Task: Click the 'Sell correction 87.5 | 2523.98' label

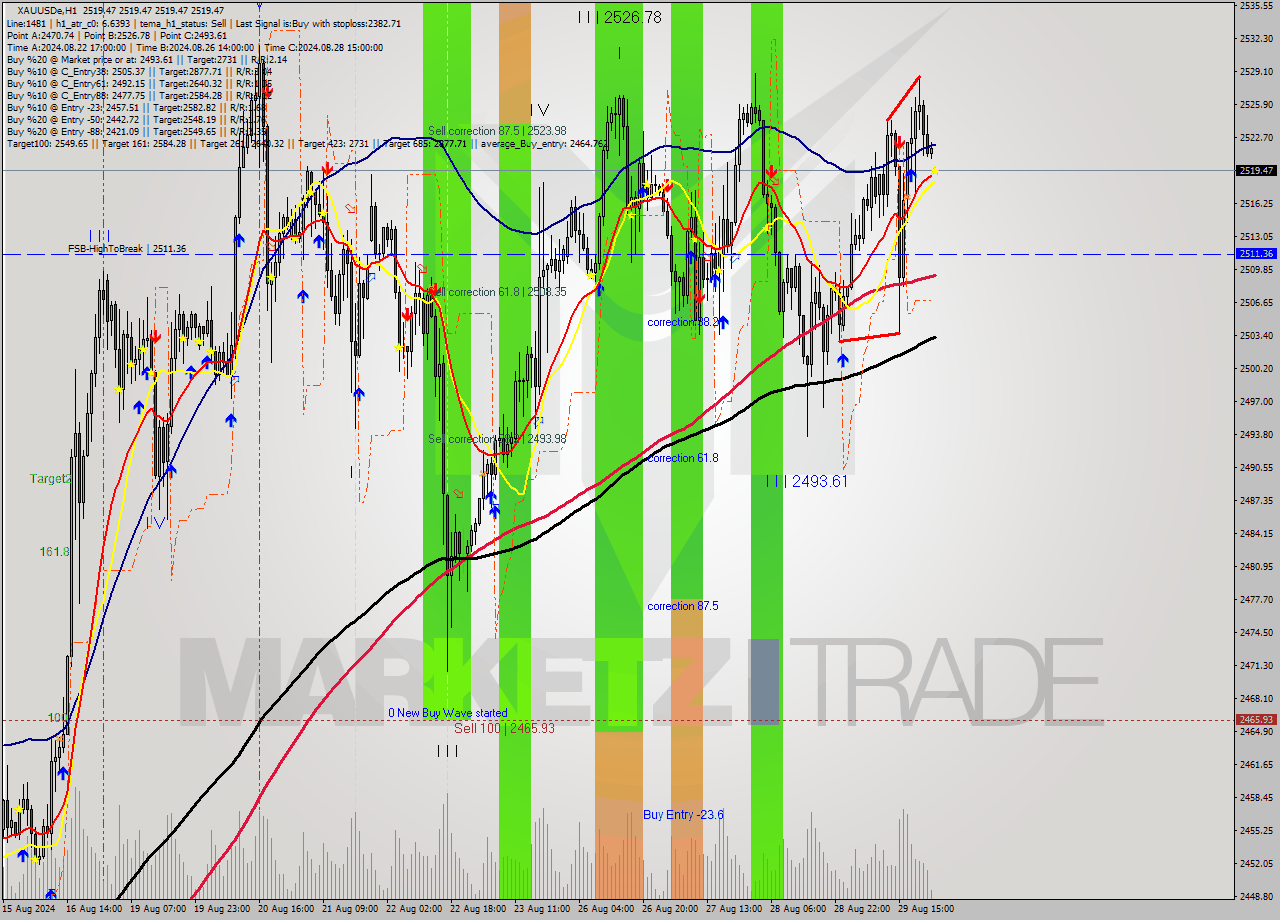Action: click(497, 131)
